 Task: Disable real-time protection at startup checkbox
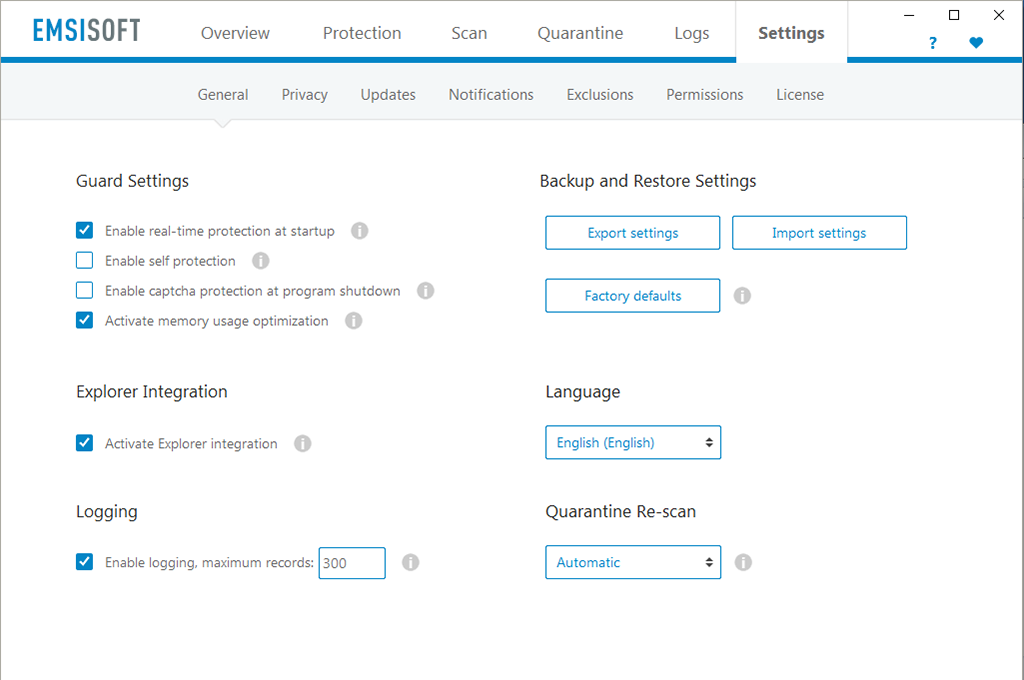coord(85,231)
